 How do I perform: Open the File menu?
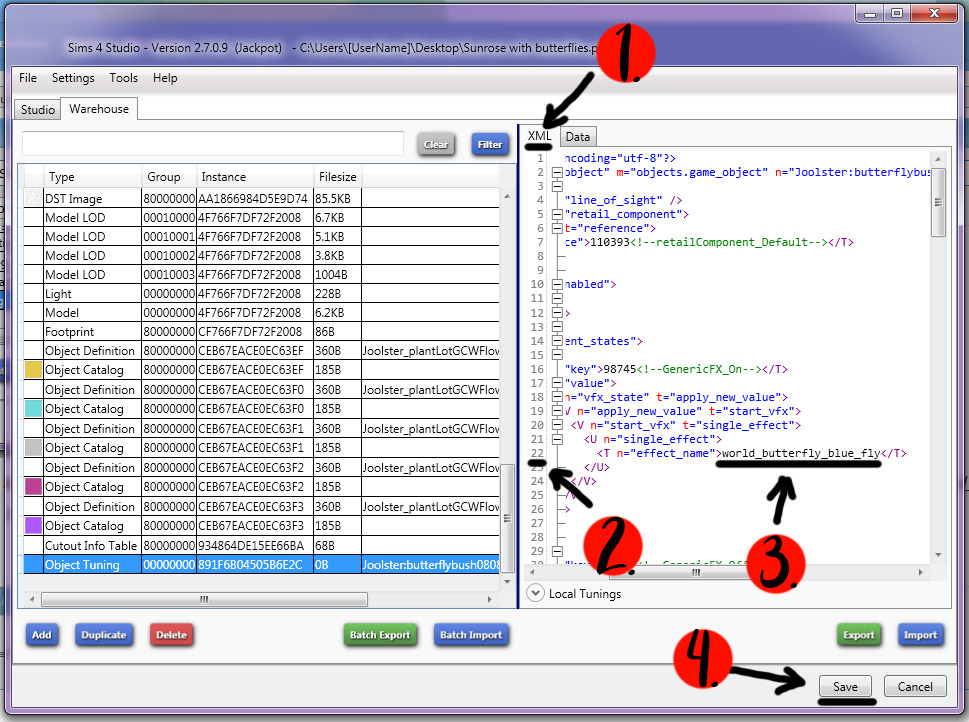point(28,78)
